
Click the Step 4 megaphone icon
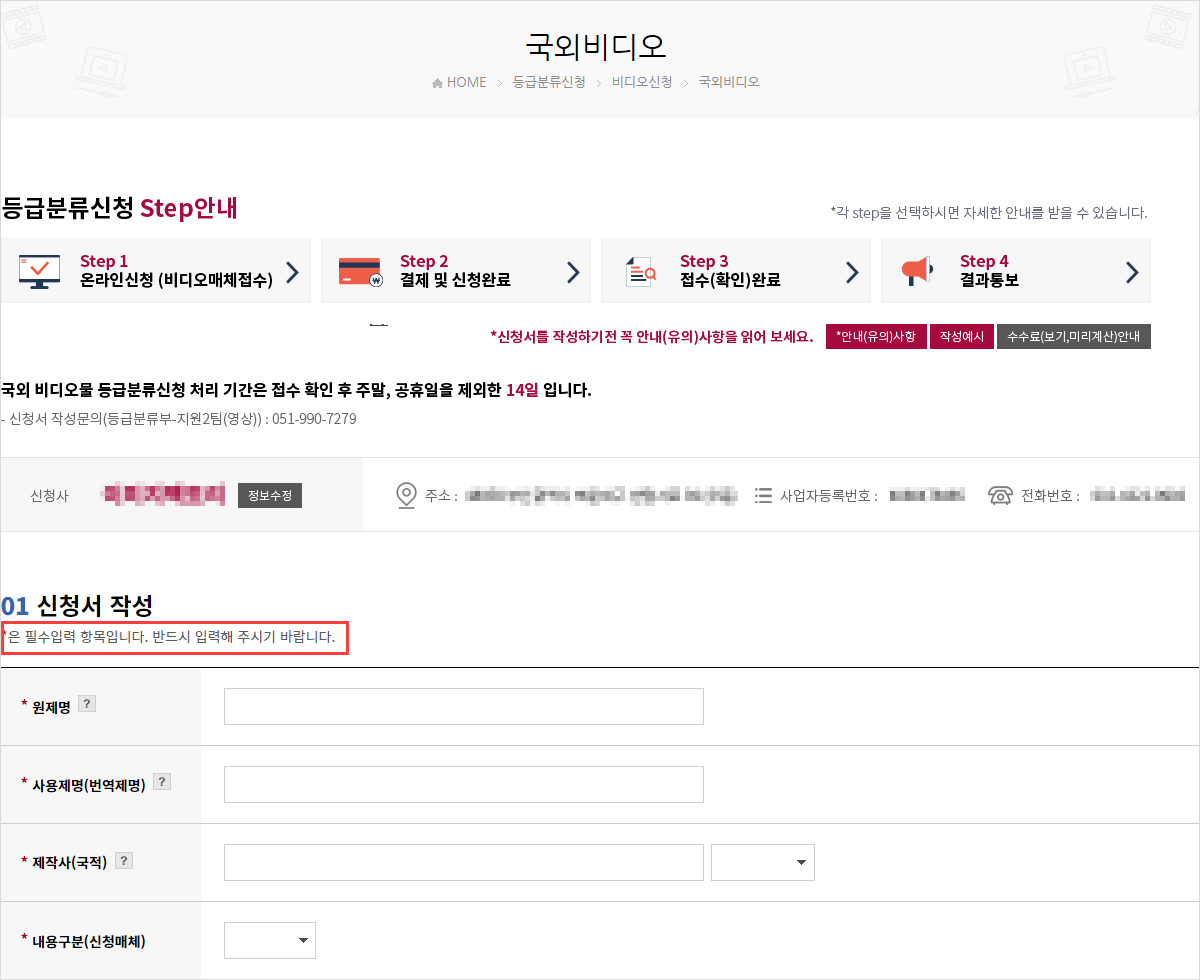click(x=917, y=271)
